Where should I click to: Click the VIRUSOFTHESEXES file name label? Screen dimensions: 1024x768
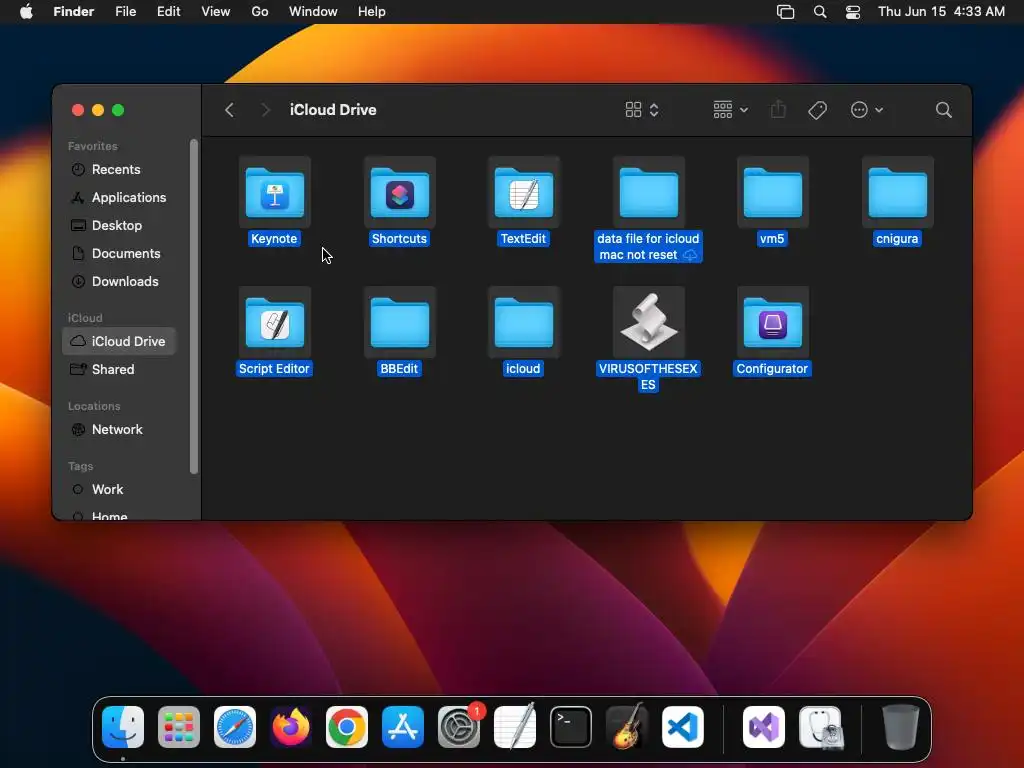(648, 377)
